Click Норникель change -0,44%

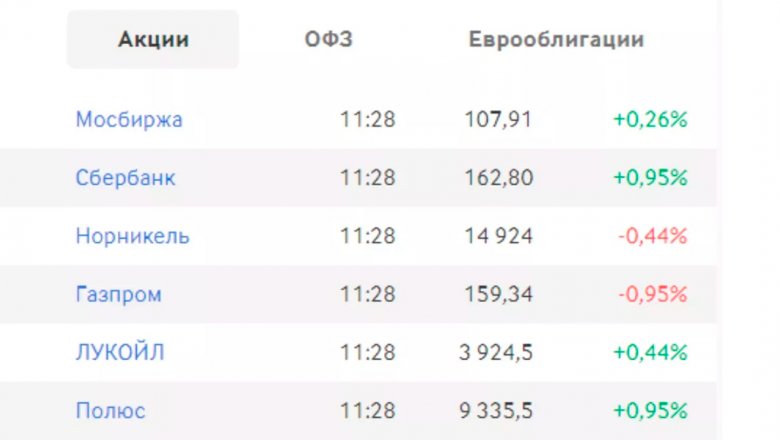(x=652, y=236)
